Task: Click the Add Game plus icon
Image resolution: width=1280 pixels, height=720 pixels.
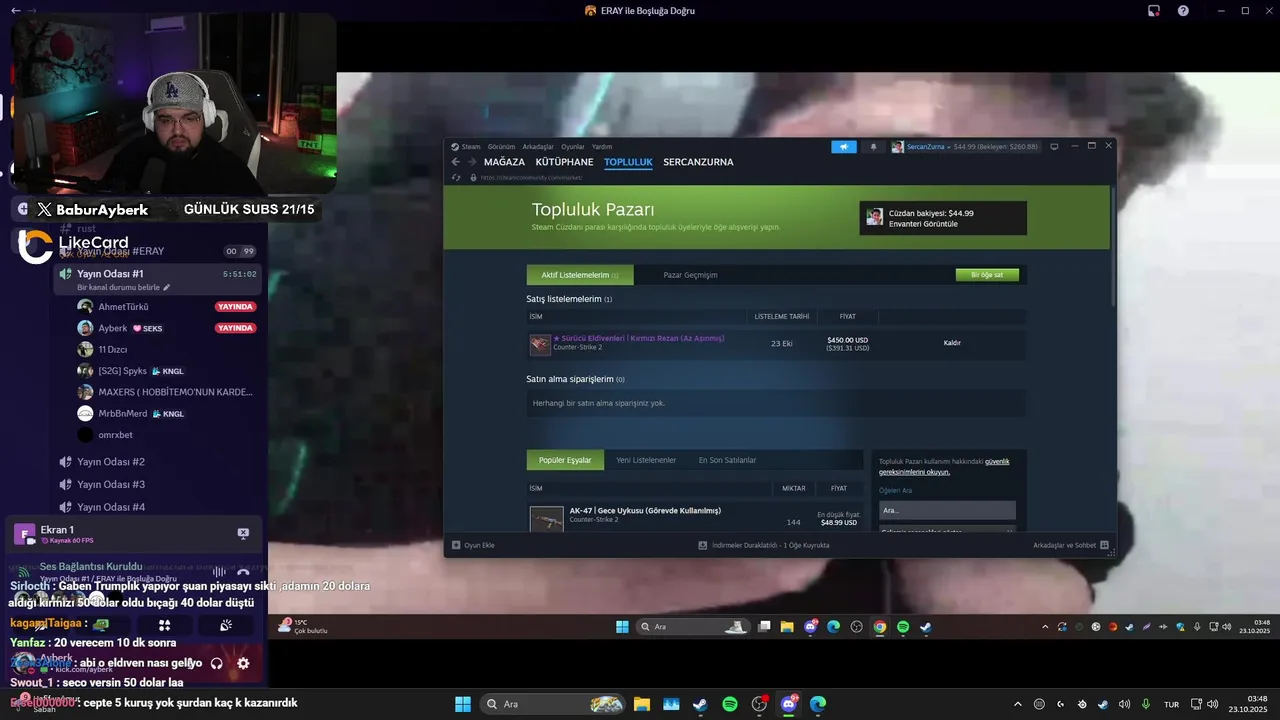Action: [456, 545]
